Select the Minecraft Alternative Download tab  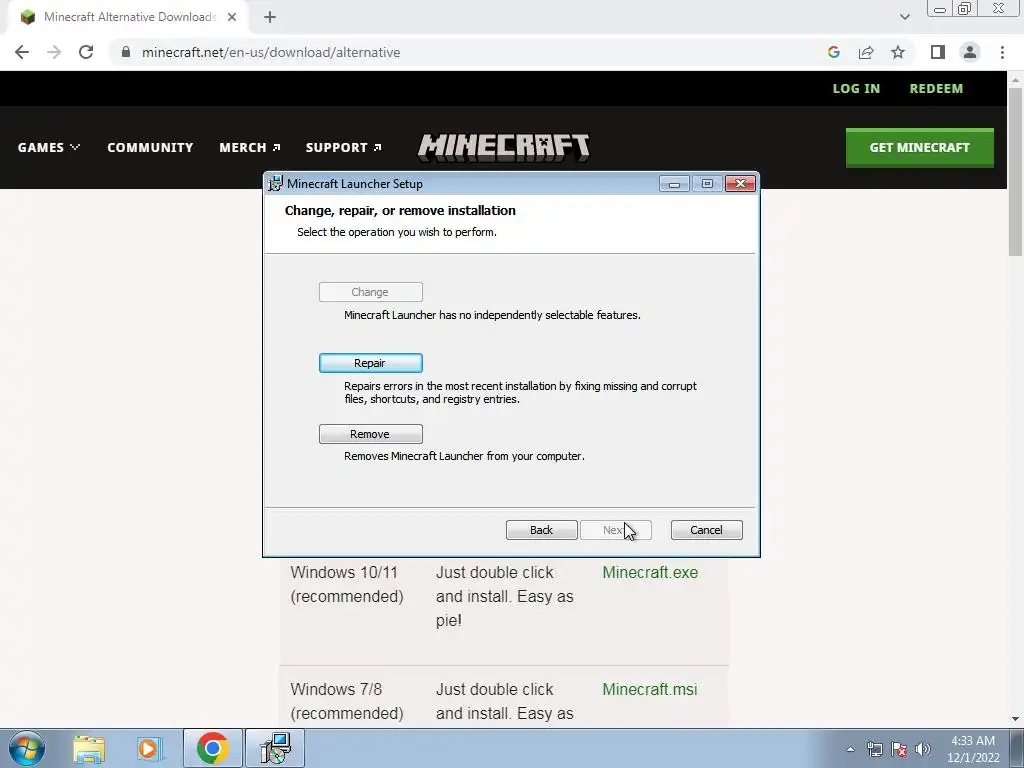pyautogui.click(x=127, y=18)
